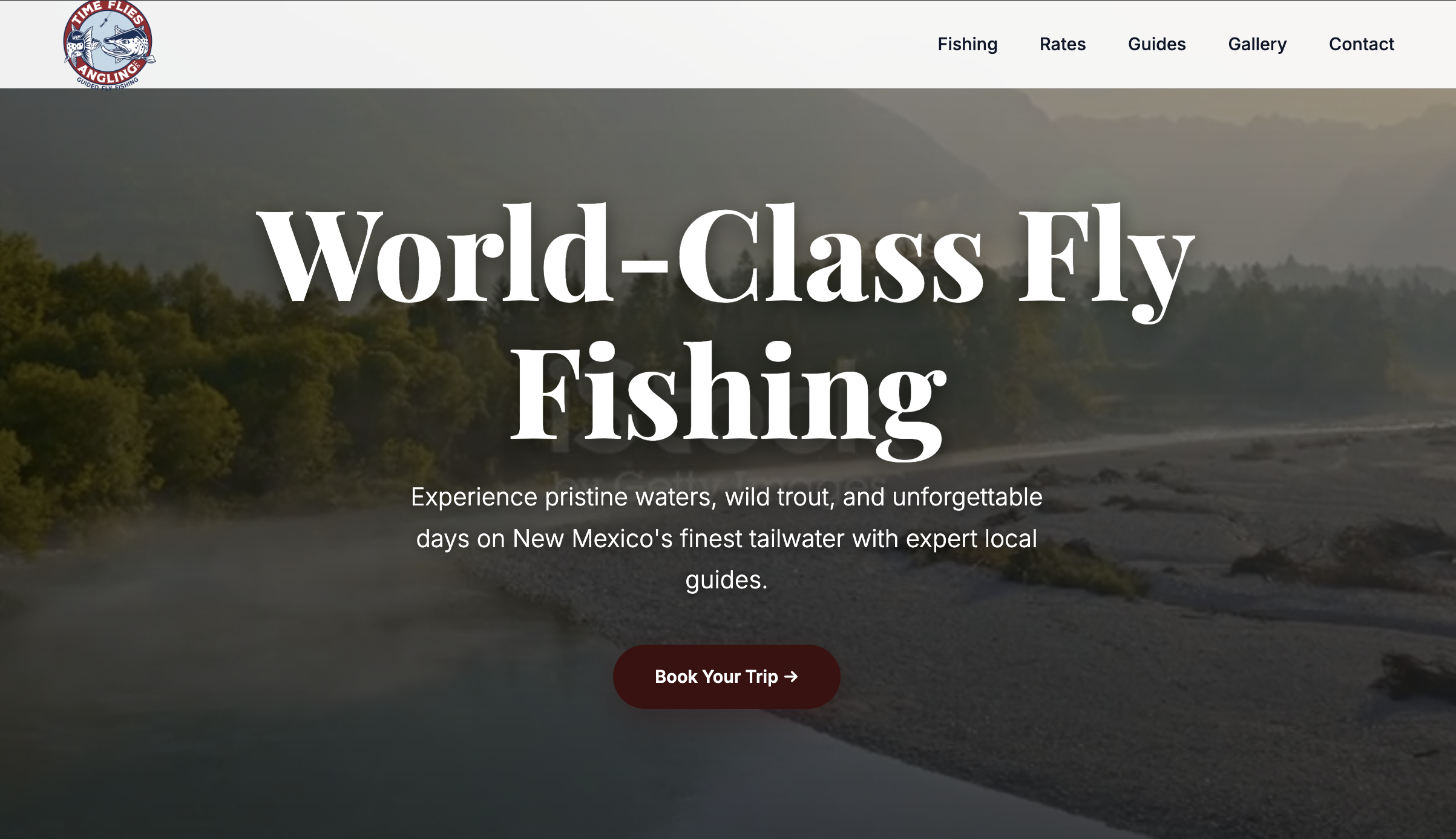Click the word guides ending the subtitle
The image size is (1456, 839).
tap(723, 581)
